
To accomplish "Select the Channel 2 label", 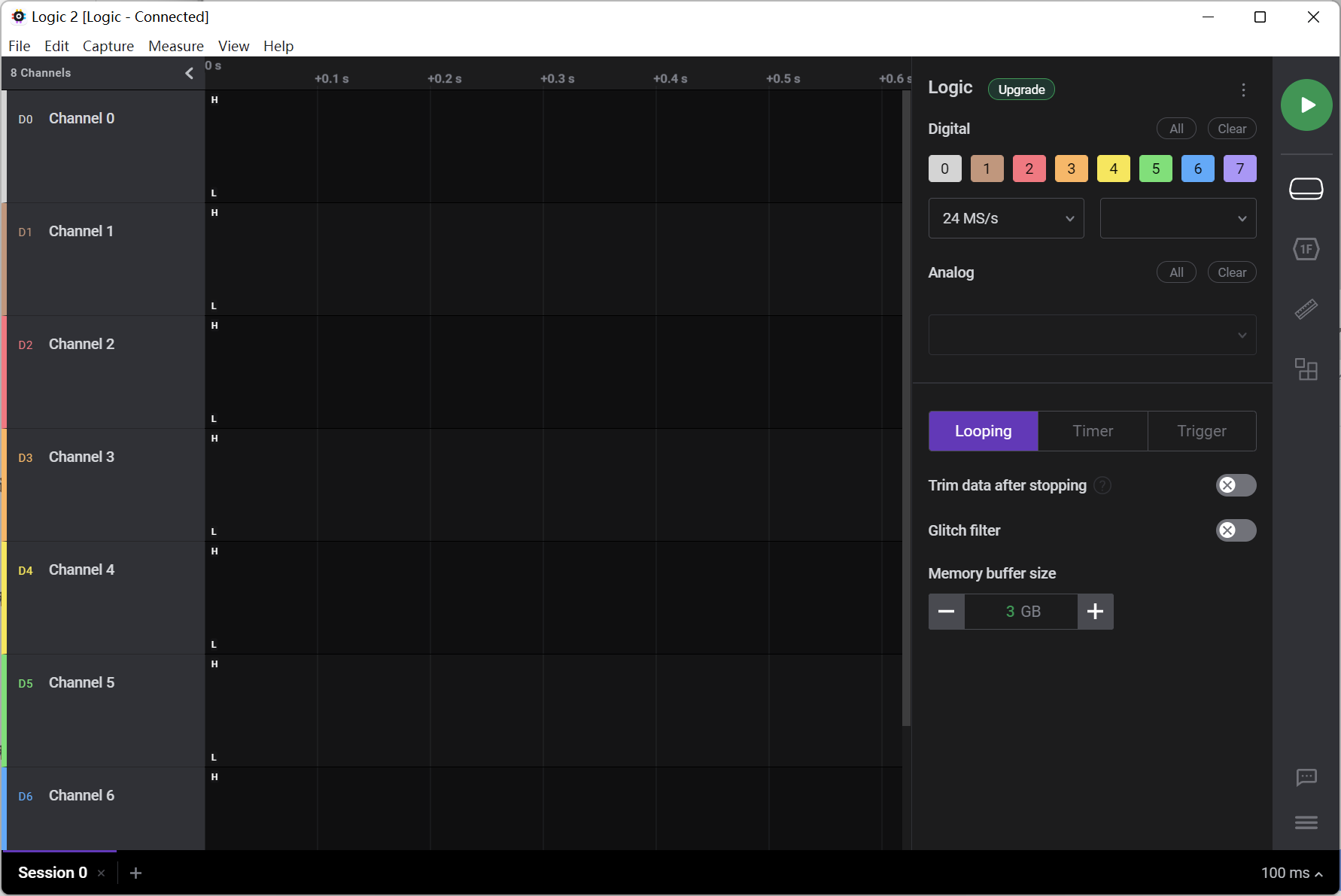I will 81,344.
